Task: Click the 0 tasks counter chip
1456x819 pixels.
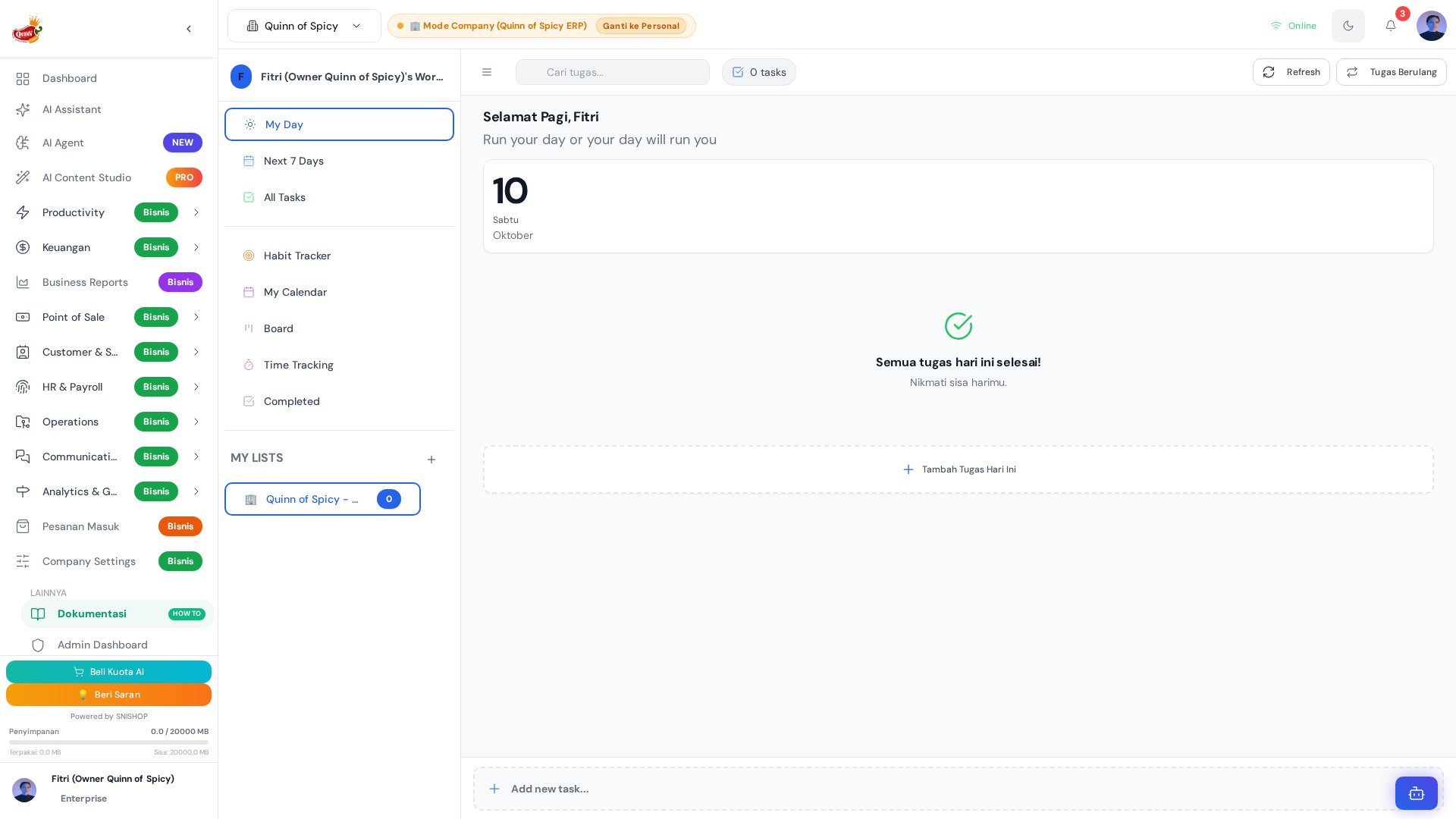Action: click(x=759, y=72)
